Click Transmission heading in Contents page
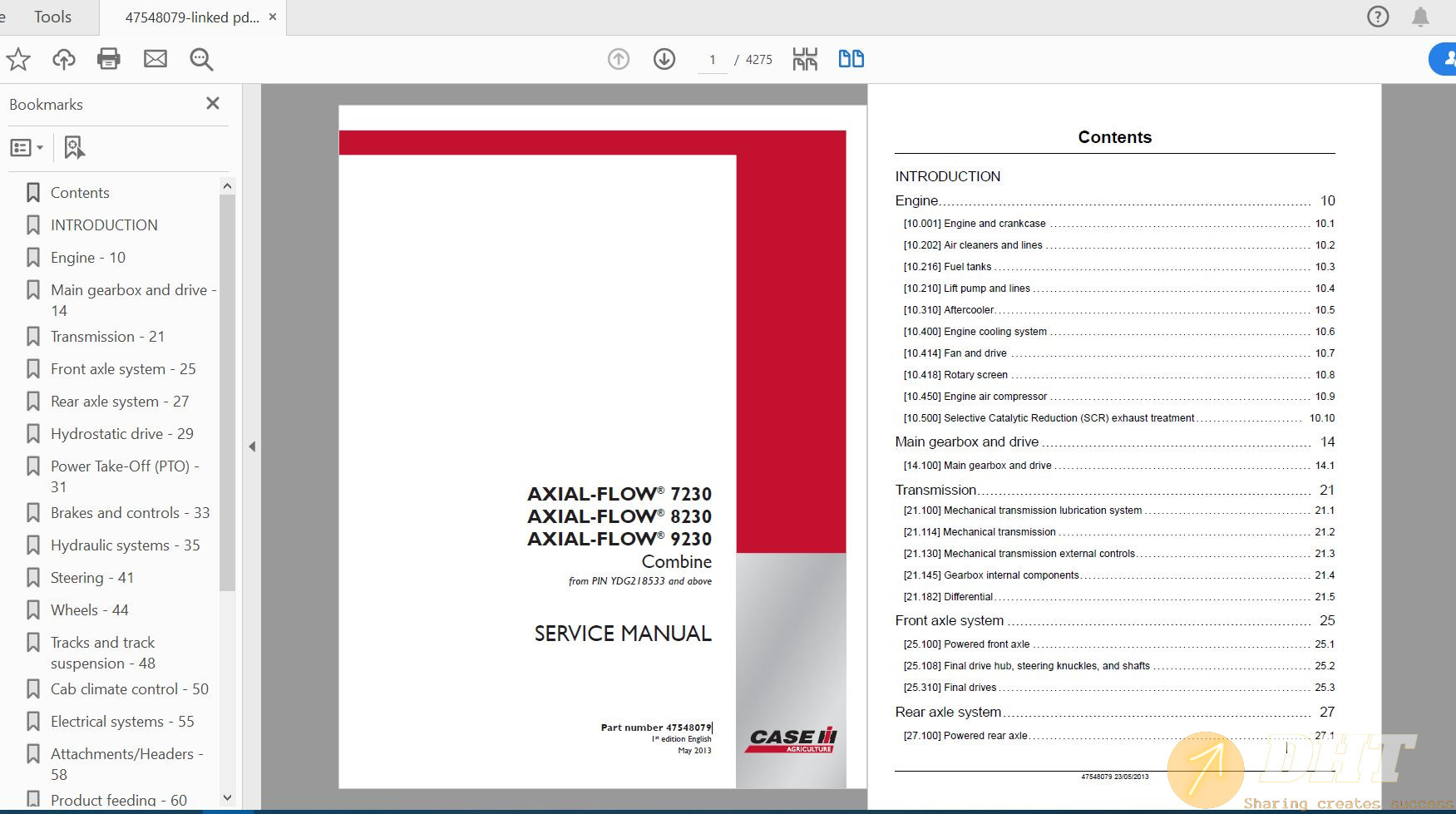The image size is (1456, 814). pos(1114,491)
